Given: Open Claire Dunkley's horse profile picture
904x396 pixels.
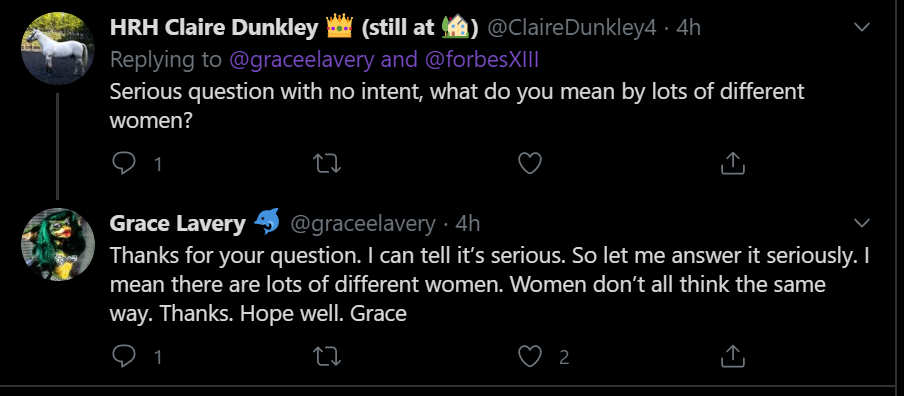Looking at the screenshot, I should click(x=58, y=48).
